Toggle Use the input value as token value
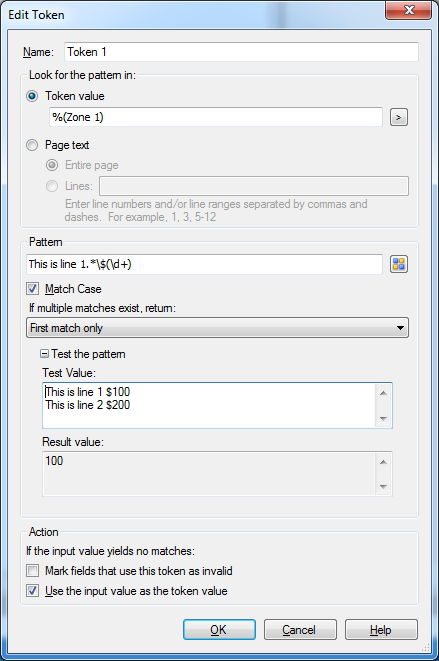The width and height of the screenshot is (439, 661). 32,591
